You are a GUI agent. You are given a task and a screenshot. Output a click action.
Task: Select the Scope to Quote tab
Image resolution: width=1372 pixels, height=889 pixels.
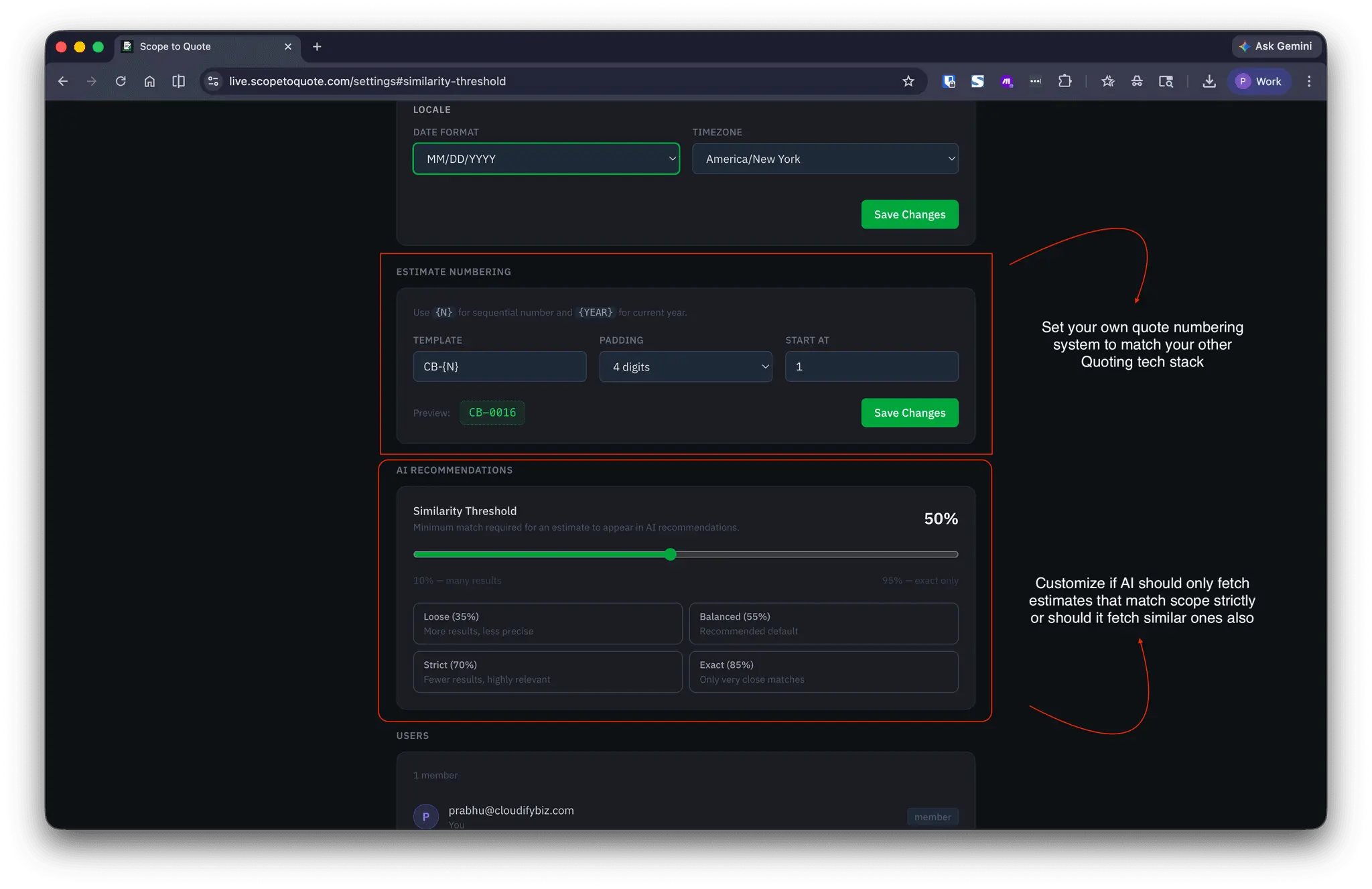click(x=208, y=46)
